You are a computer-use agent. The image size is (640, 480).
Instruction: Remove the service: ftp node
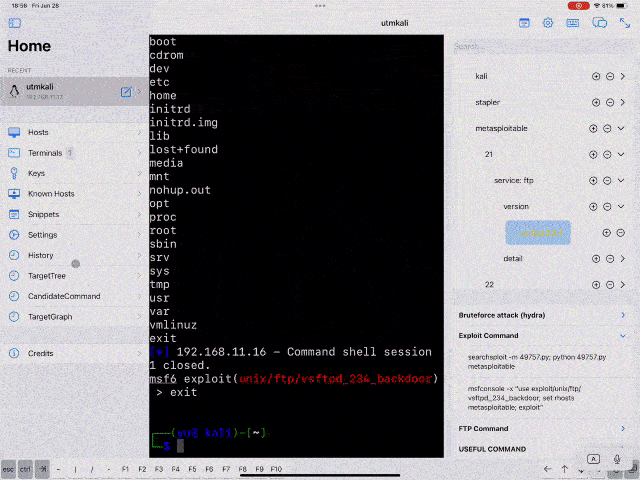pos(607,181)
